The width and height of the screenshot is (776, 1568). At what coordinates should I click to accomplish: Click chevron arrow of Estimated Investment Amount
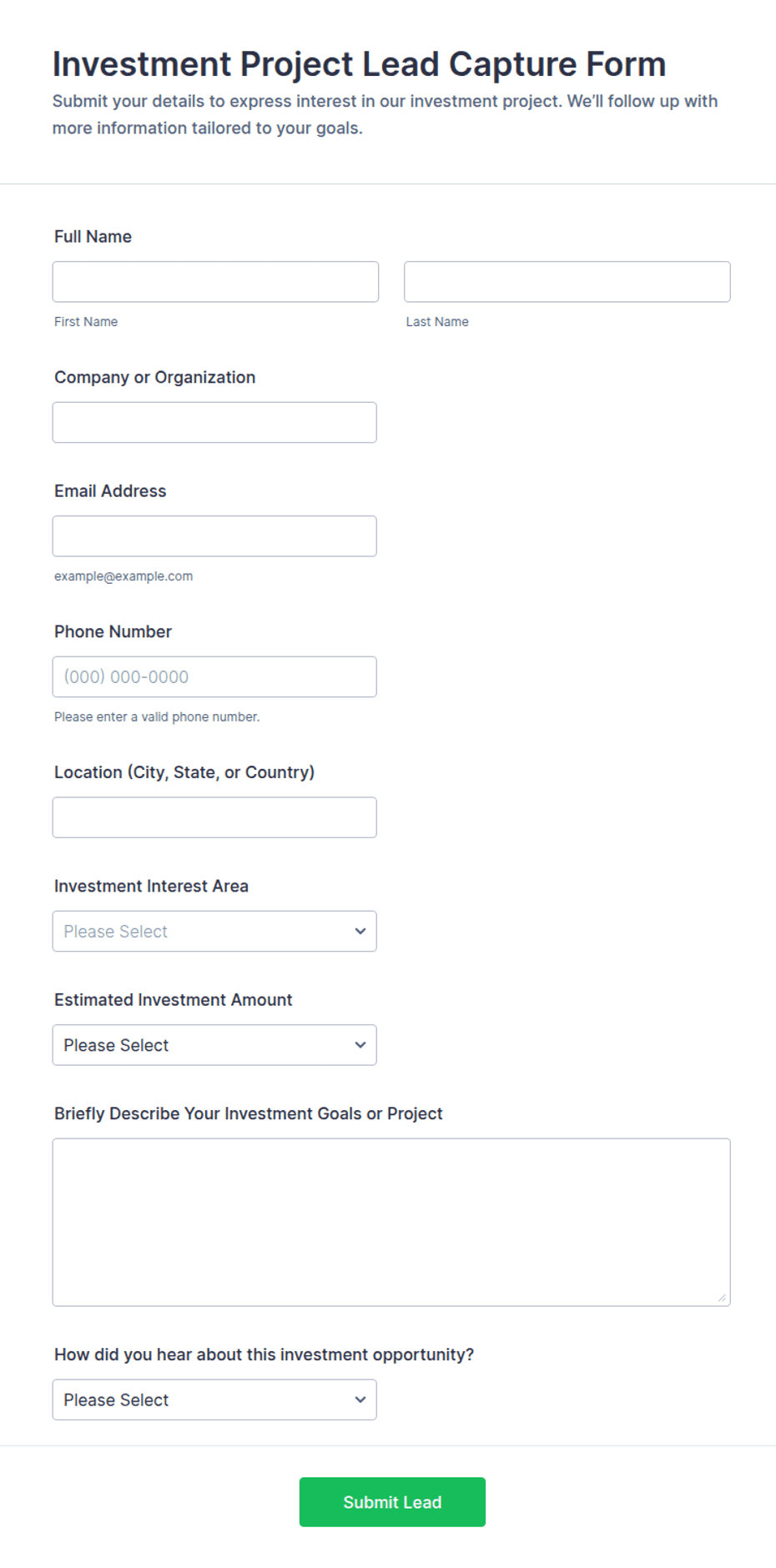pyautogui.click(x=360, y=1045)
